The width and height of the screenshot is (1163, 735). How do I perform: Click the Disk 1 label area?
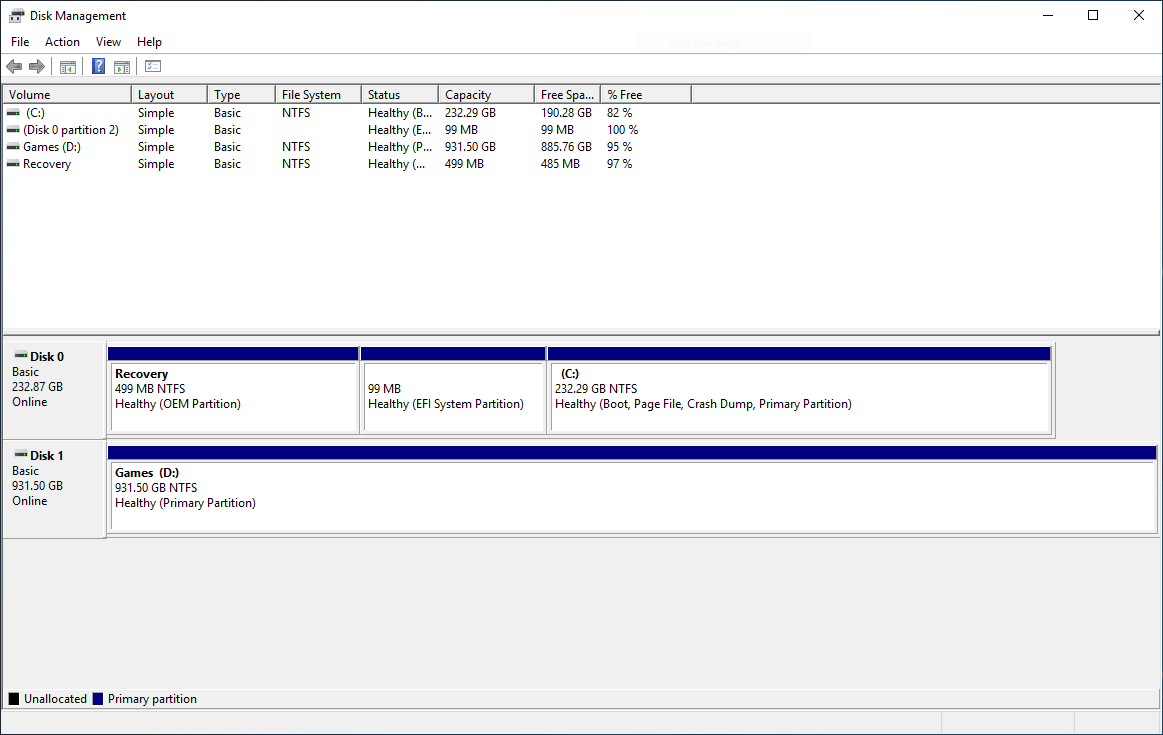pyautogui.click(x=46, y=455)
